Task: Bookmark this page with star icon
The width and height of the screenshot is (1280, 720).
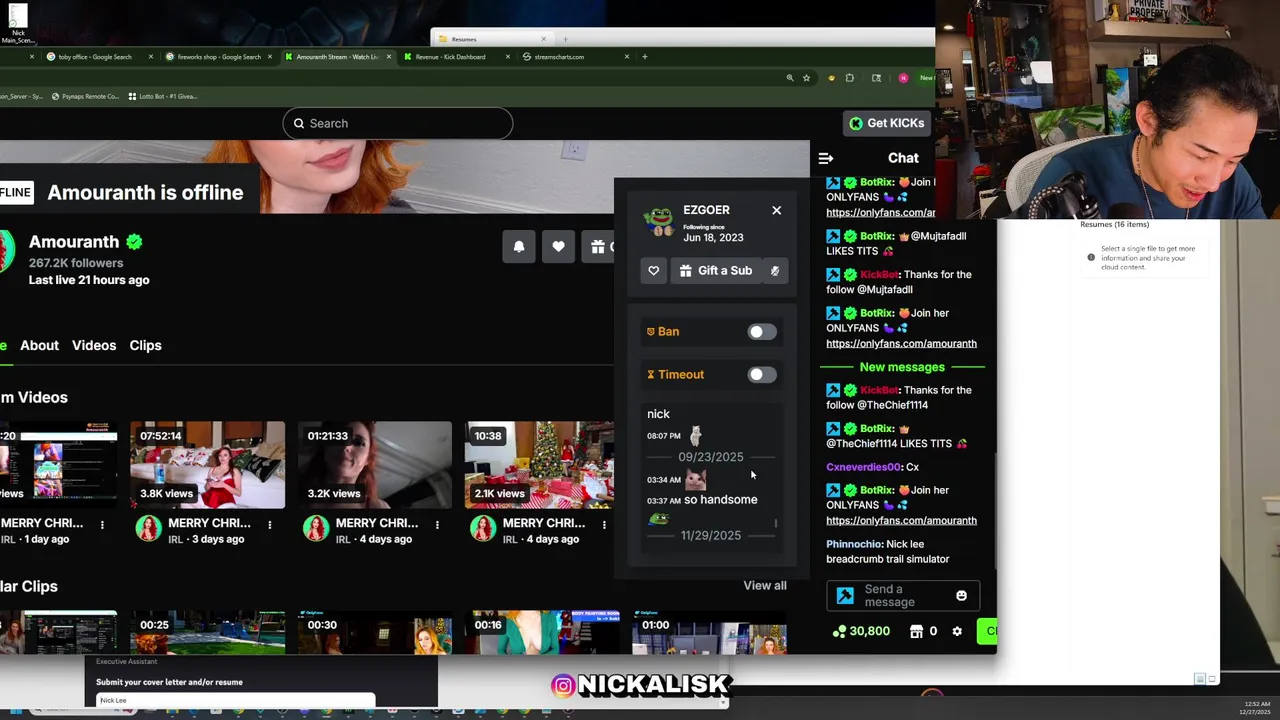Action: [x=806, y=78]
